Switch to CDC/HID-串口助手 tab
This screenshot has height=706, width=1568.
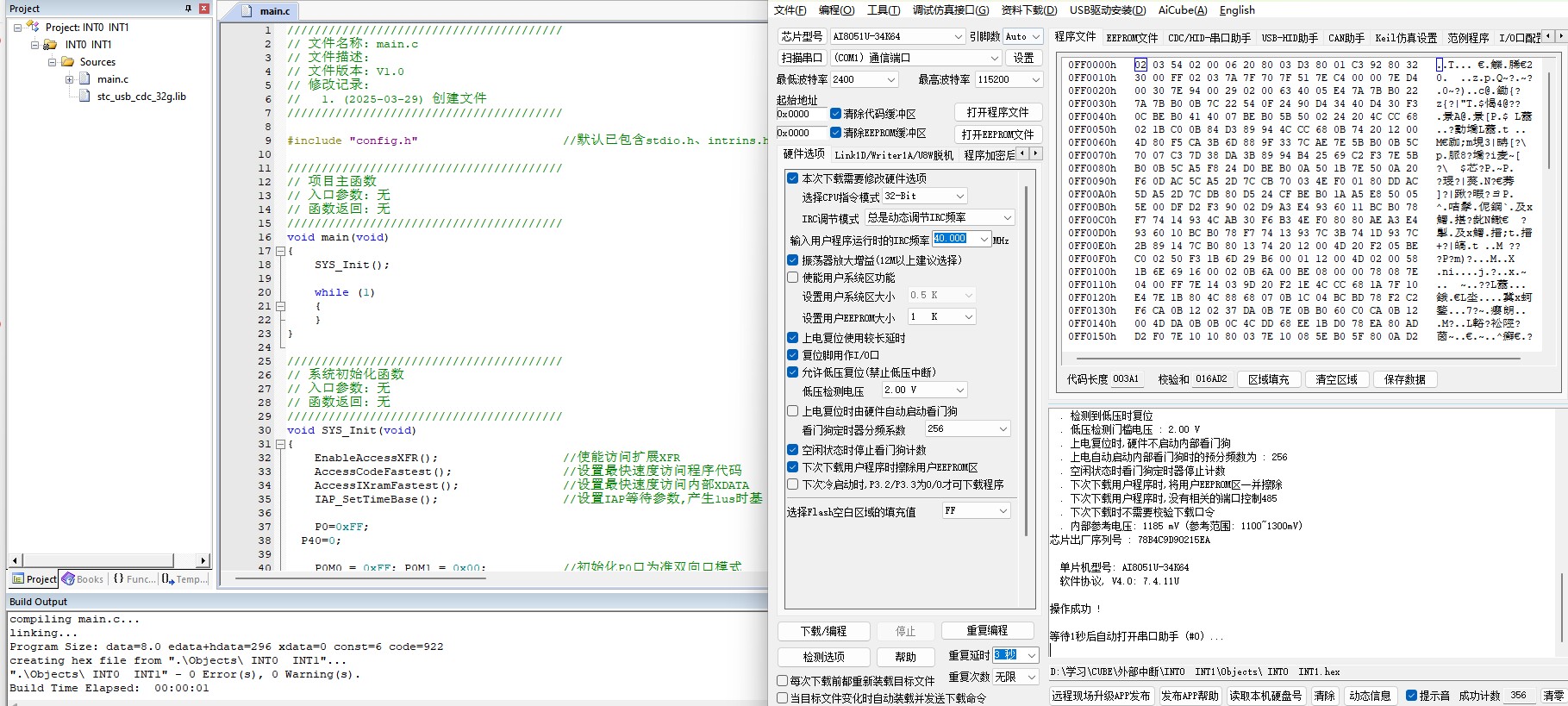[1209, 38]
